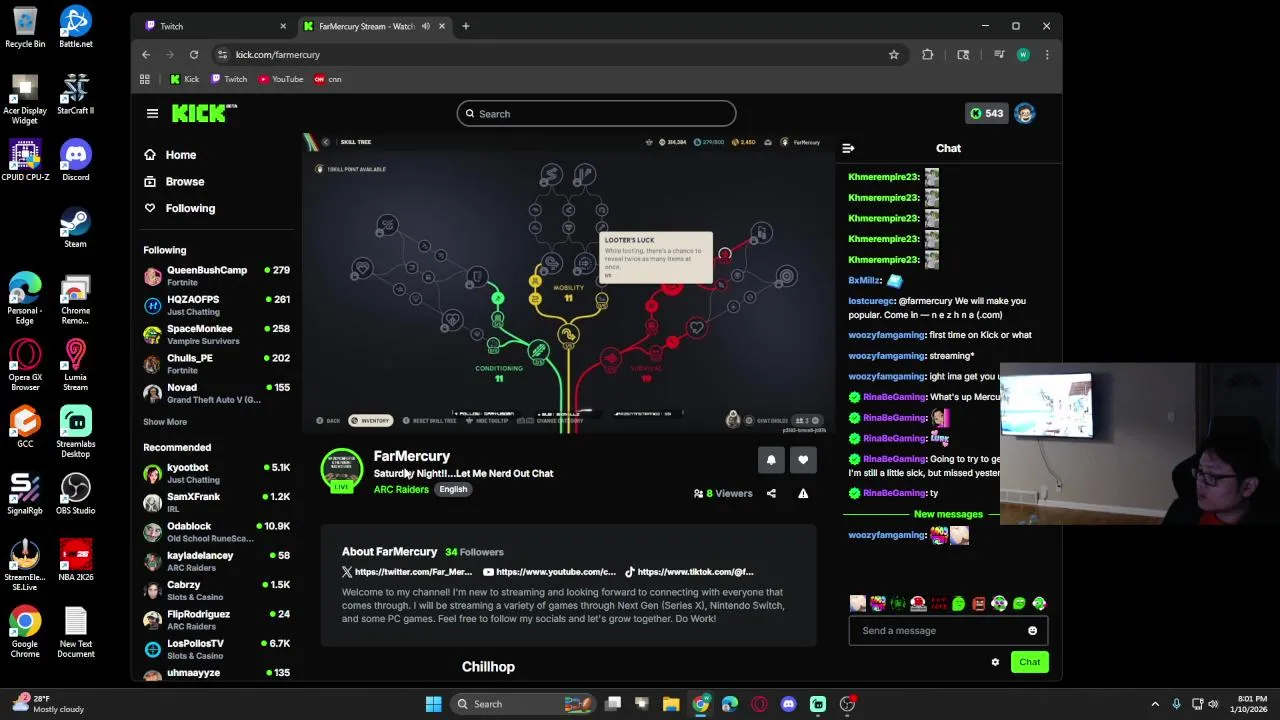1280x720 pixels.
Task: Open Opera GX from the taskbar
Action: click(760, 704)
